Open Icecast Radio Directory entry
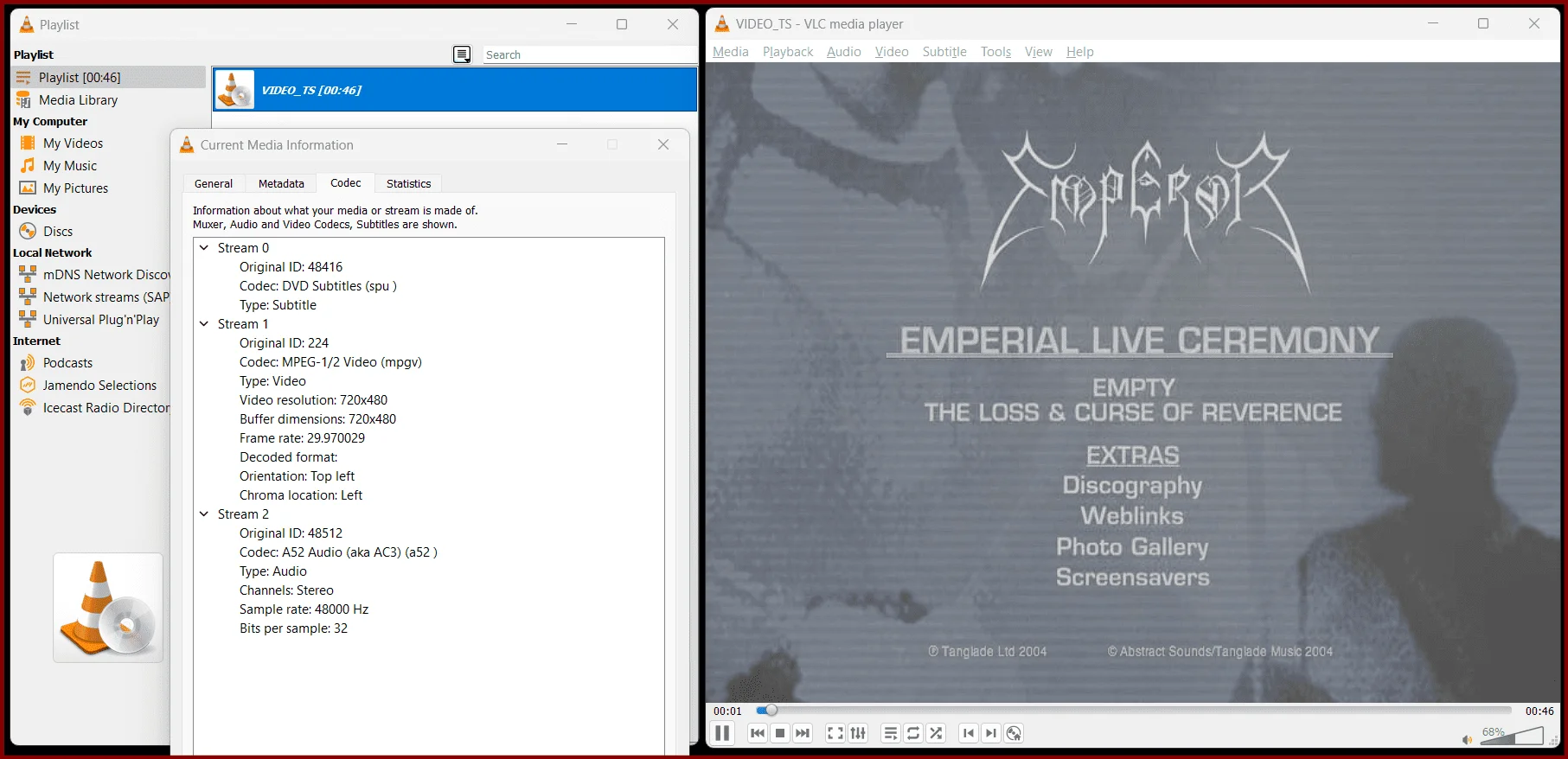Image resolution: width=1568 pixels, height=759 pixels. click(x=106, y=408)
